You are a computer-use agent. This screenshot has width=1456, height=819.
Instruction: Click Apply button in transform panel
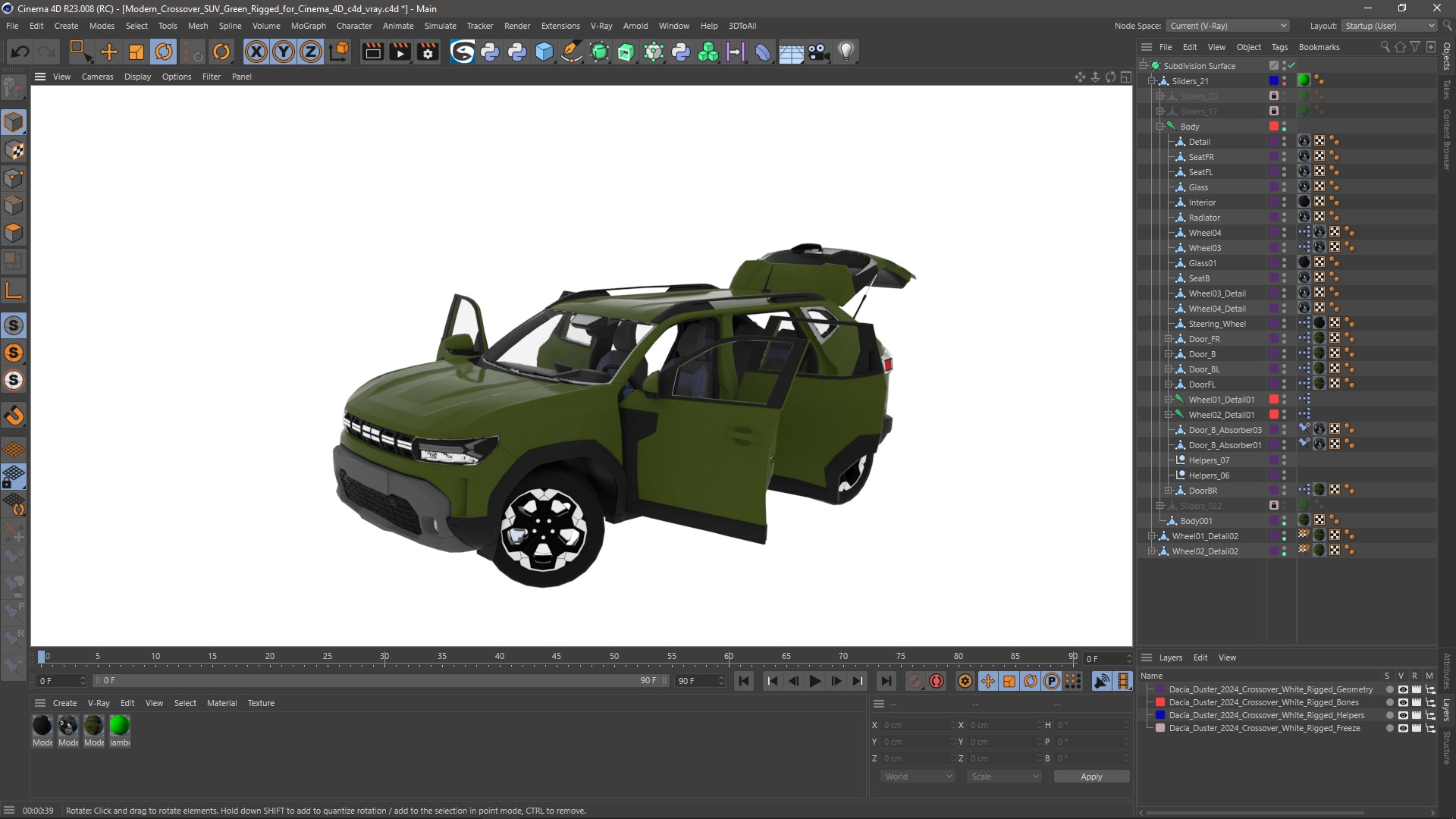click(x=1091, y=777)
